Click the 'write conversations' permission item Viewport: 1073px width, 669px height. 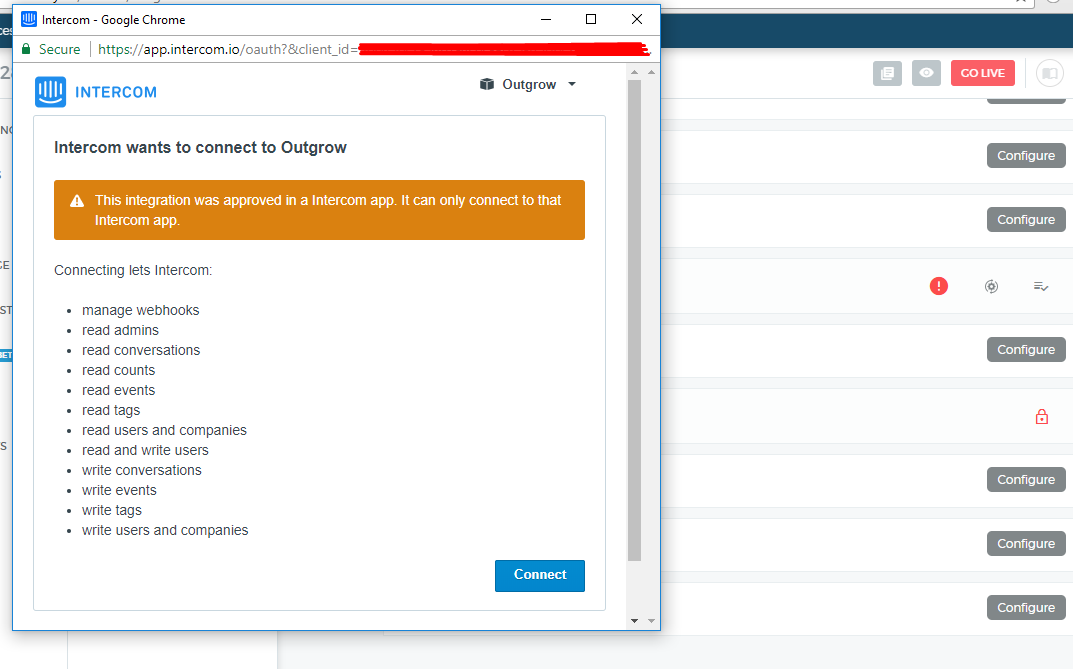pos(142,471)
